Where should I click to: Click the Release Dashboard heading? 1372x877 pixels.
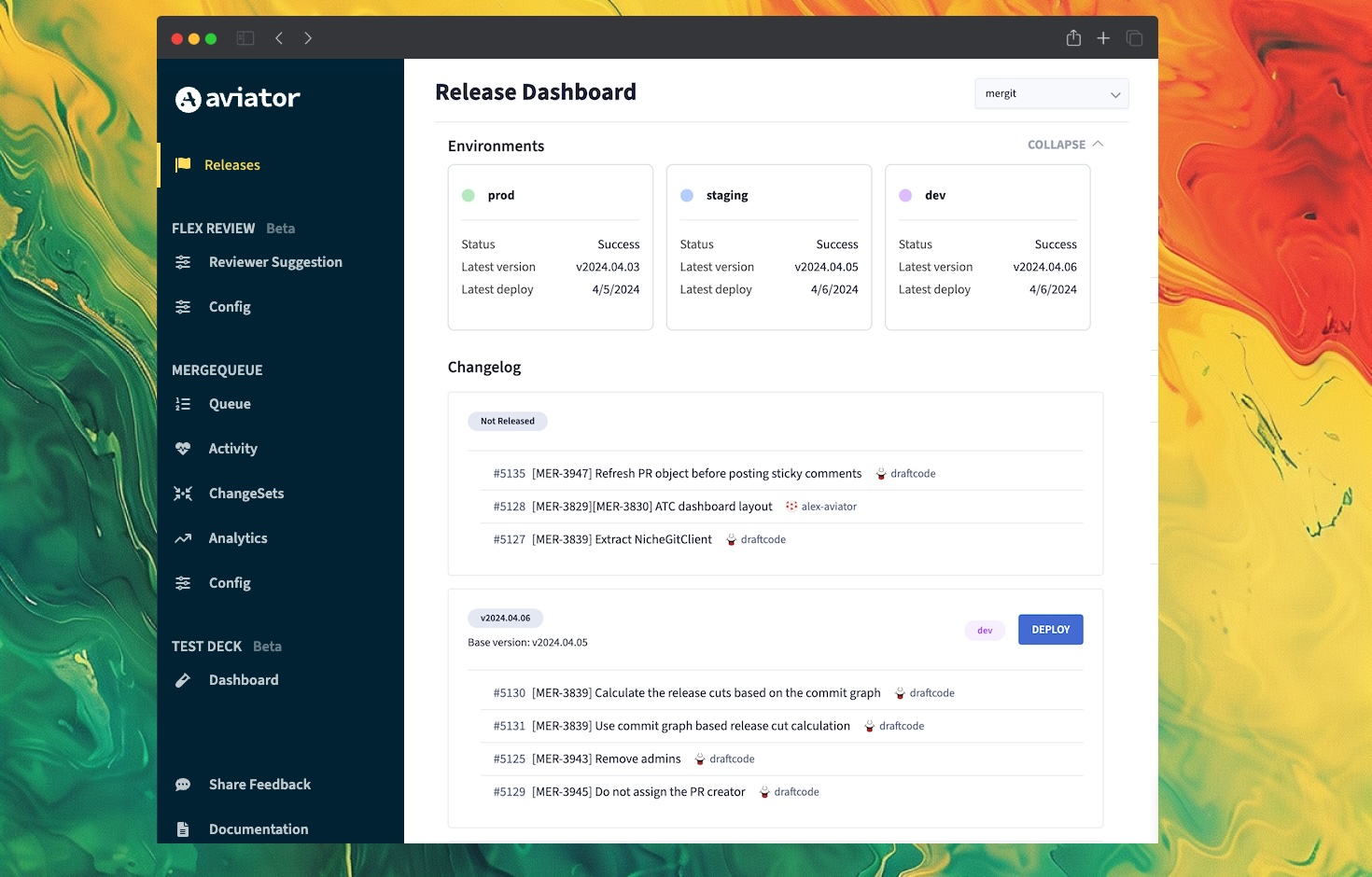[536, 92]
